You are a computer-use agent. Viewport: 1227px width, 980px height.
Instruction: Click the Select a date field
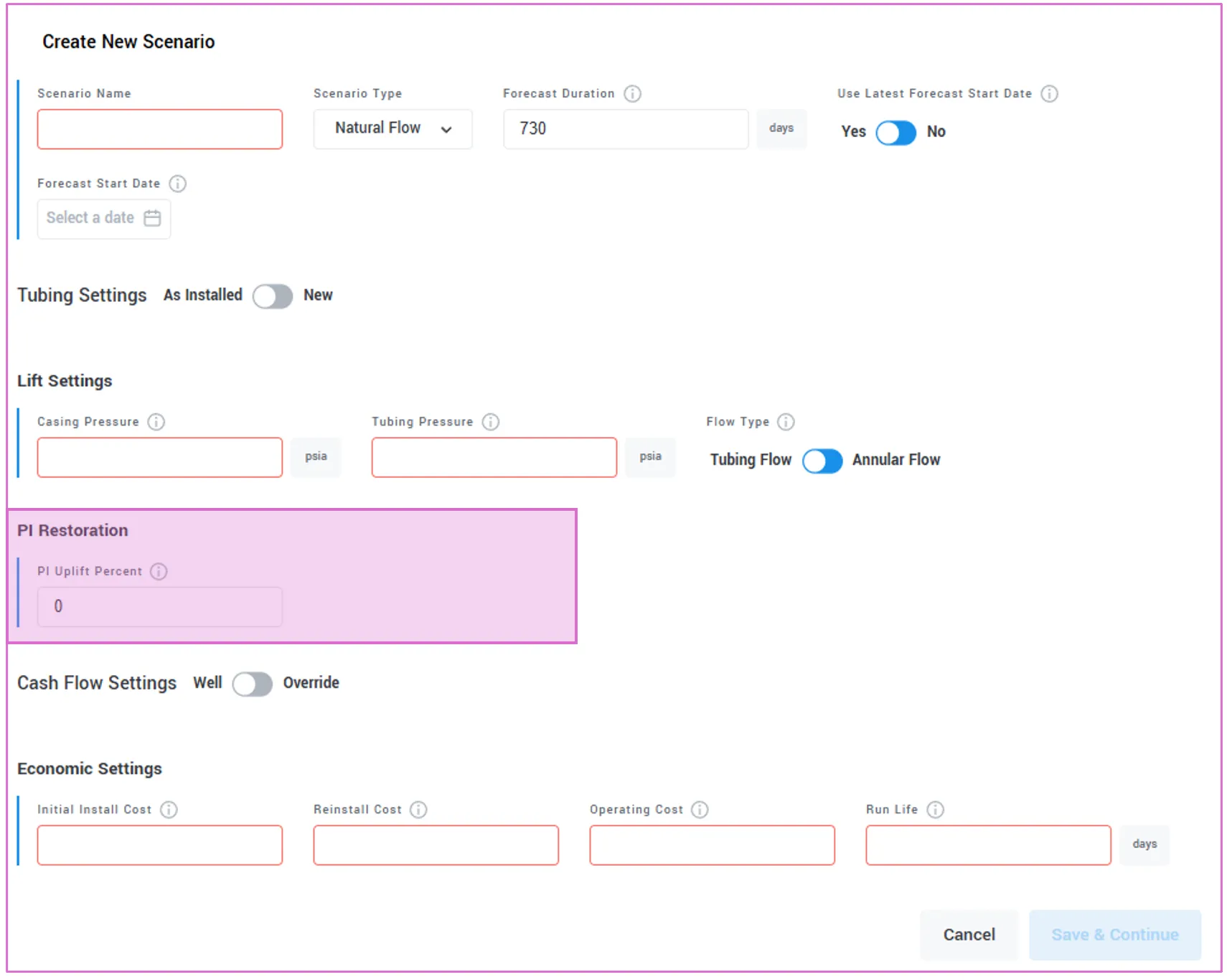pyautogui.click(x=104, y=218)
